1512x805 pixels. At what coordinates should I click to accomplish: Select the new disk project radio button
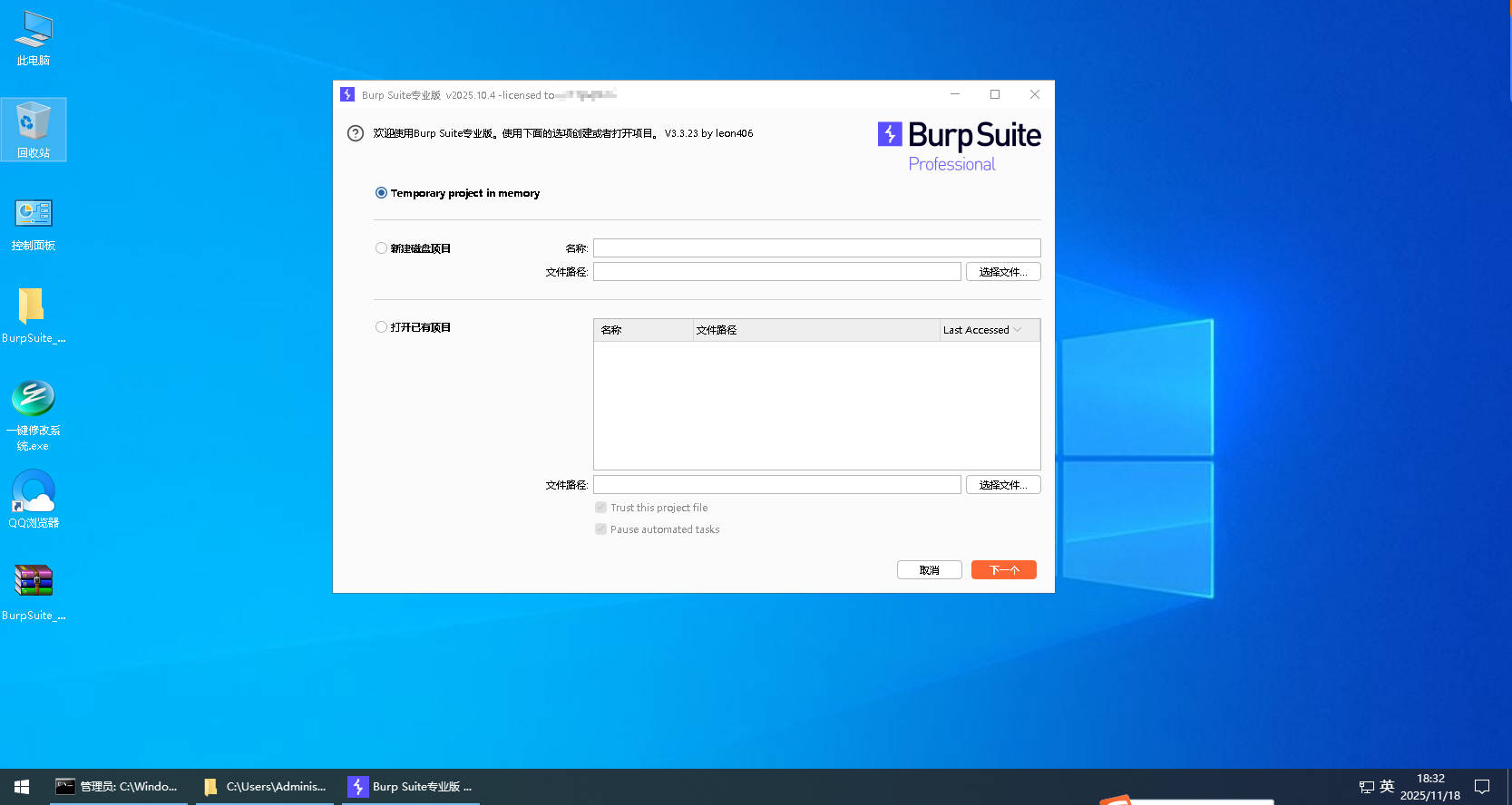(382, 248)
